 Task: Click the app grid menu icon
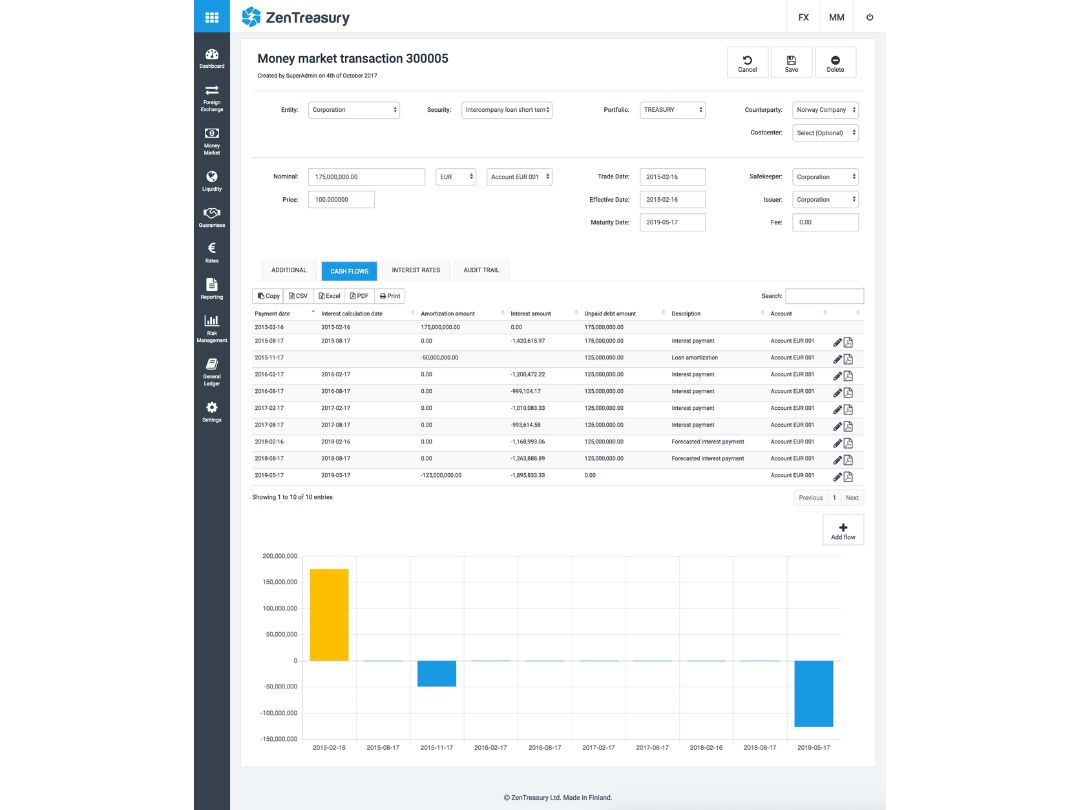click(x=211, y=17)
